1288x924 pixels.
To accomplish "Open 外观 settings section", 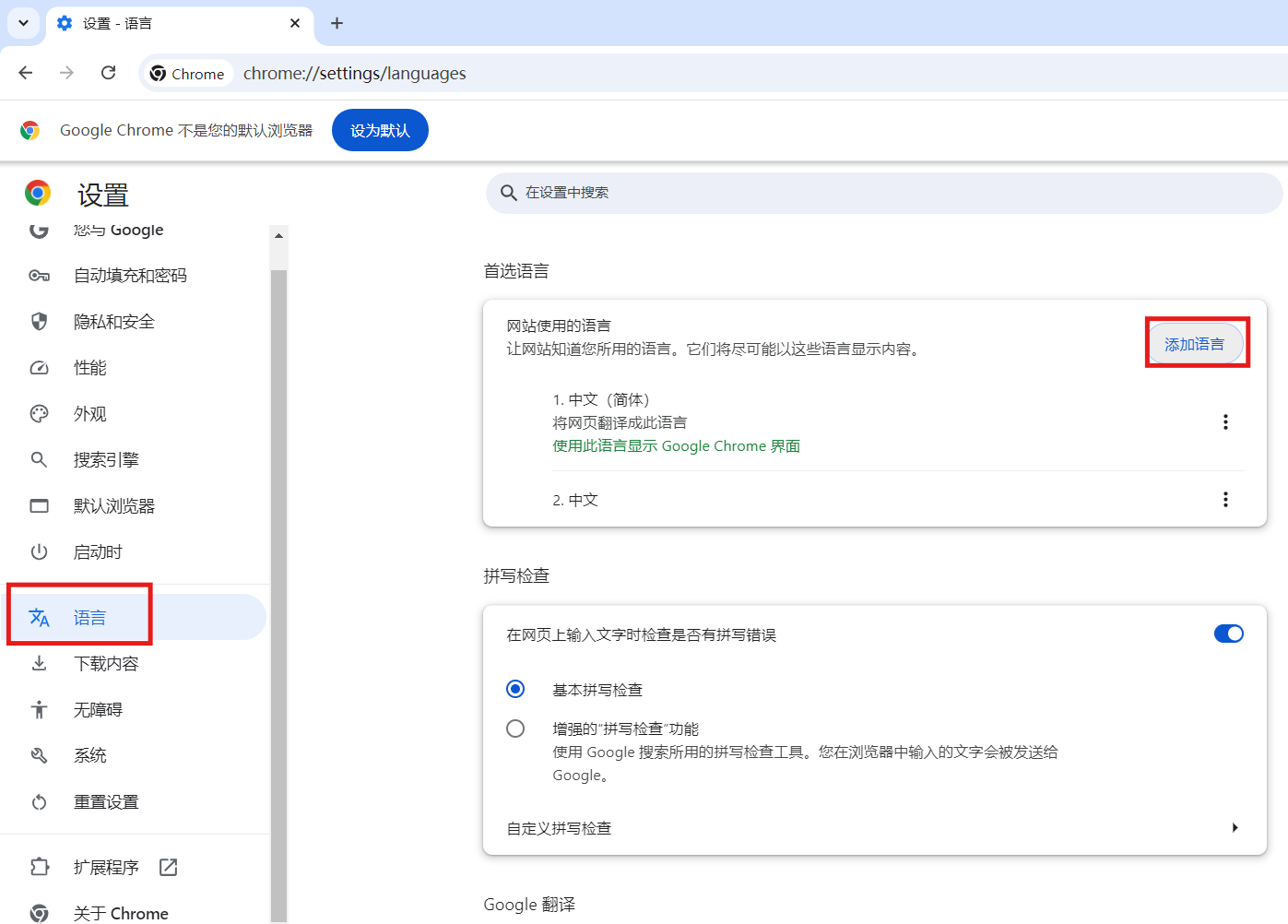I will point(90,414).
